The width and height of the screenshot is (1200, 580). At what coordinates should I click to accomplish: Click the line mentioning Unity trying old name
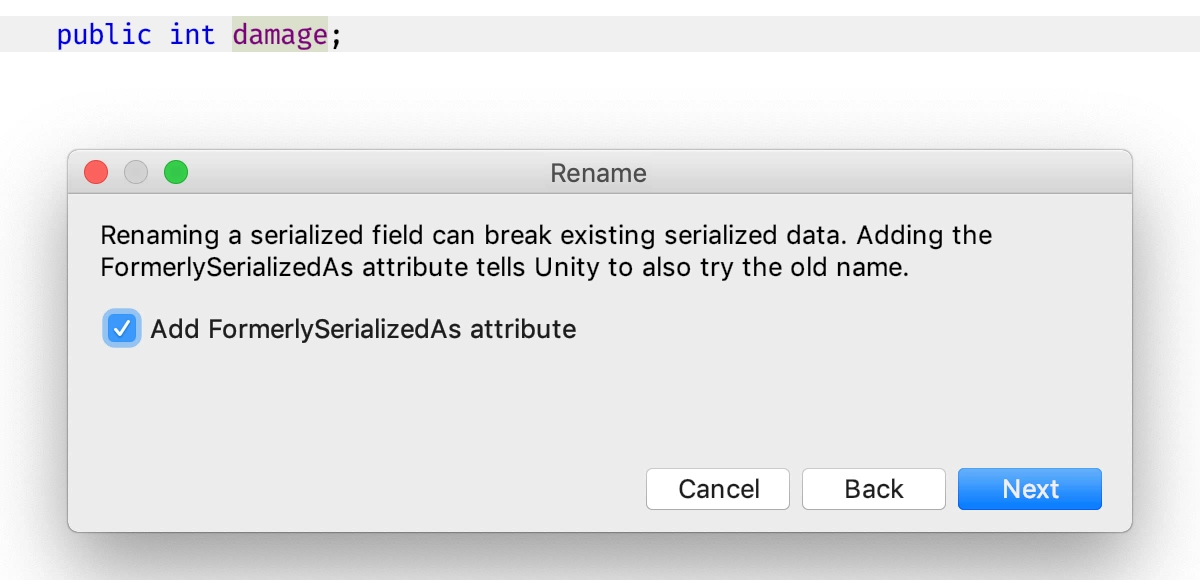tap(504, 269)
